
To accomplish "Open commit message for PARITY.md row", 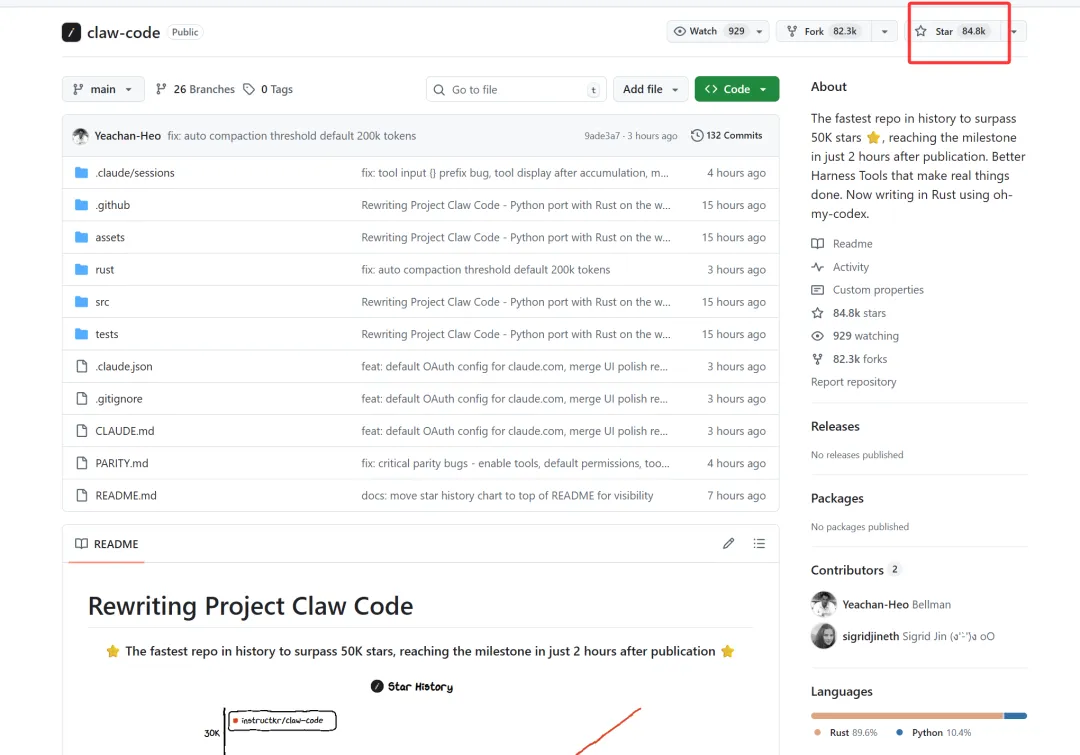I will pos(515,463).
